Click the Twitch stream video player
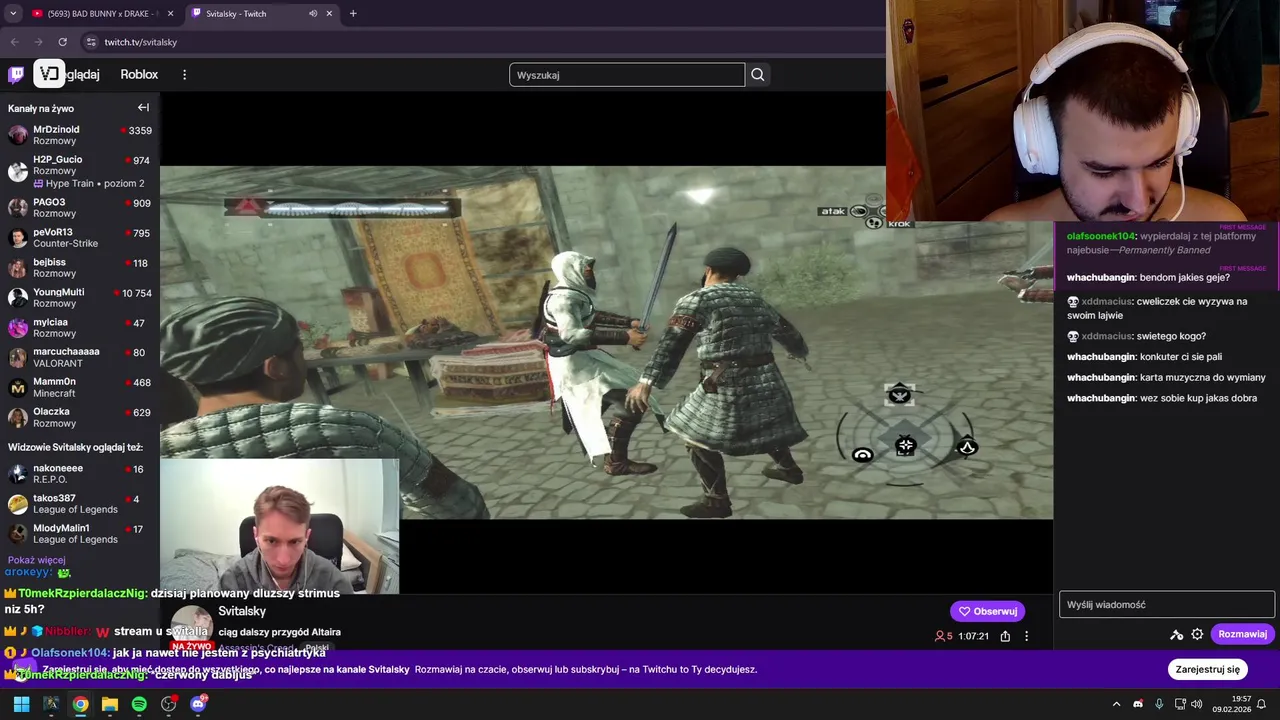Image resolution: width=1280 pixels, height=720 pixels. pos(606,342)
